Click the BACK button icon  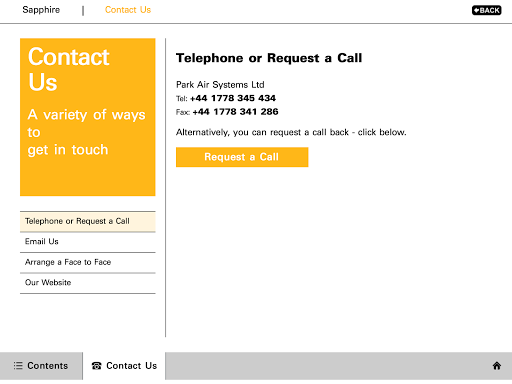[x=486, y=10]
